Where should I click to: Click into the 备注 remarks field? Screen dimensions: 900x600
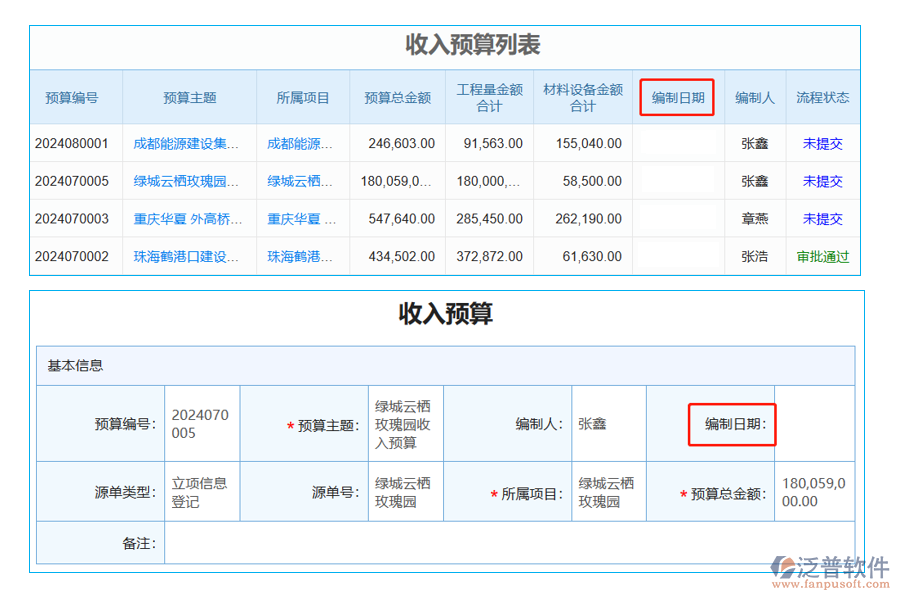point(508,543)
